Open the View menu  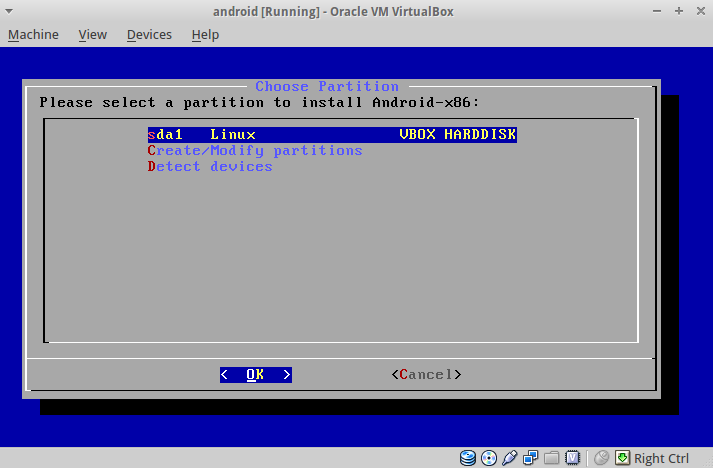click(x=93, y=35)
